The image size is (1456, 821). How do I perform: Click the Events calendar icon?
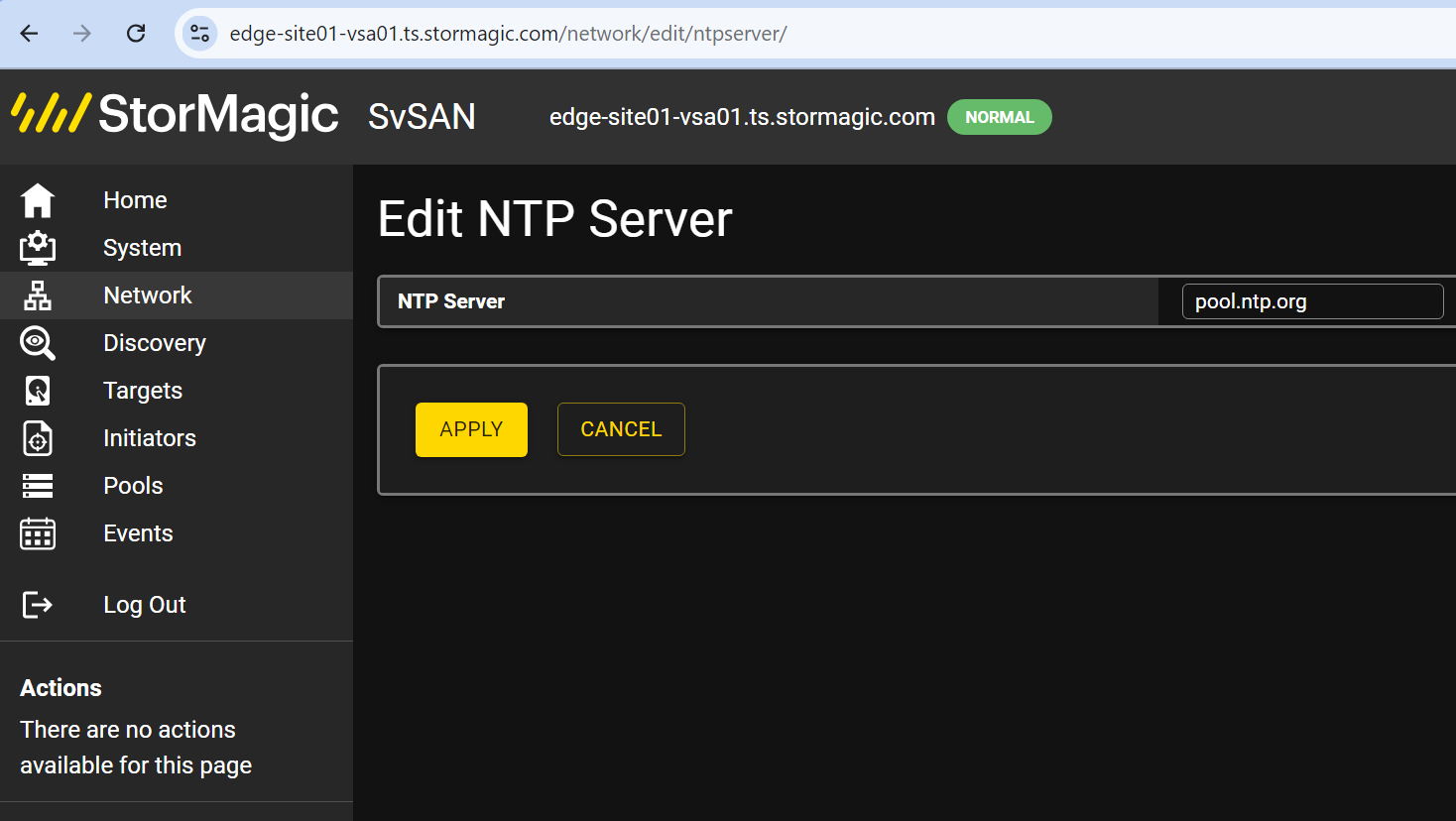point(38,533)
